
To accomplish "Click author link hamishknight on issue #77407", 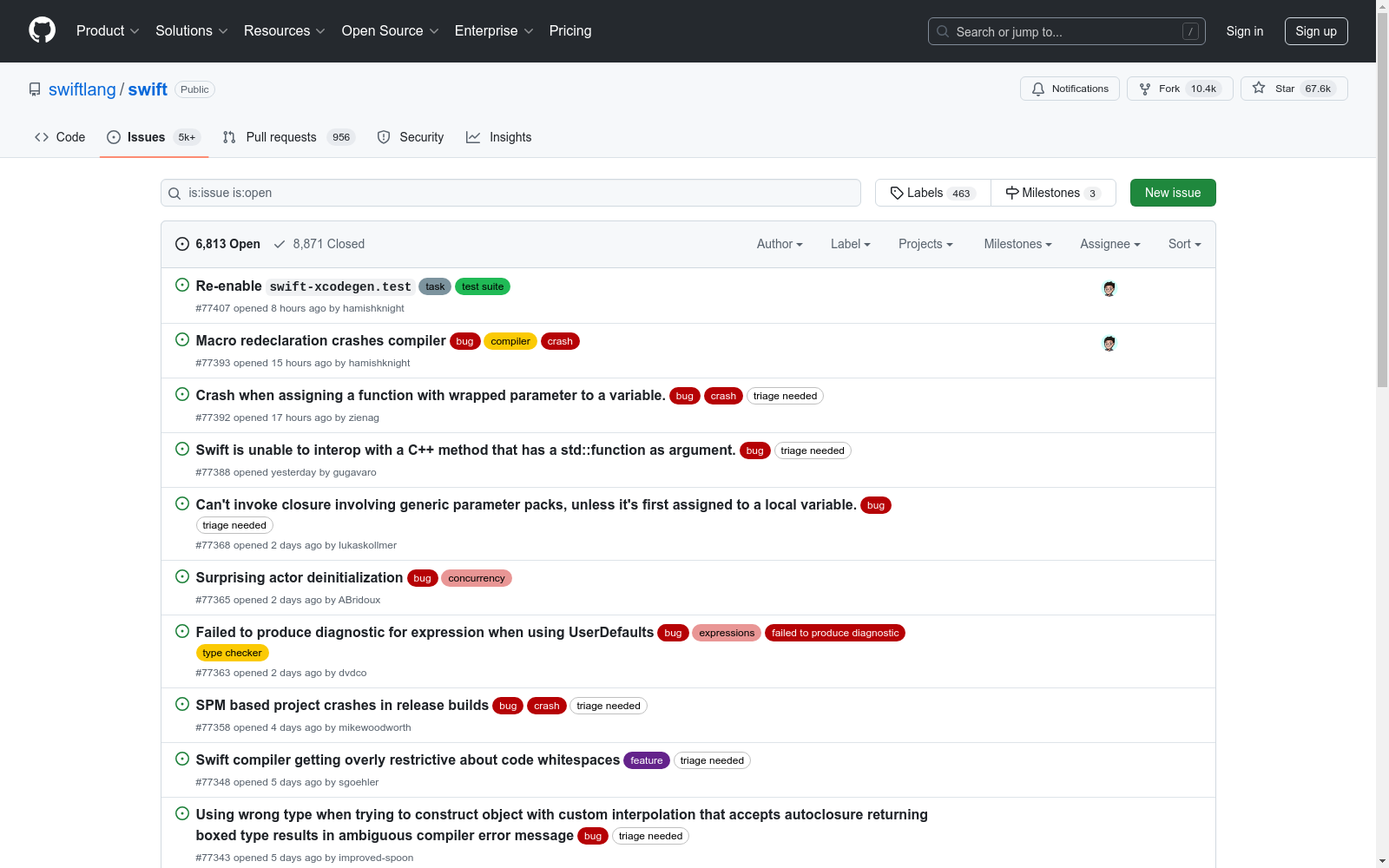I will click(x=373, y=308).
